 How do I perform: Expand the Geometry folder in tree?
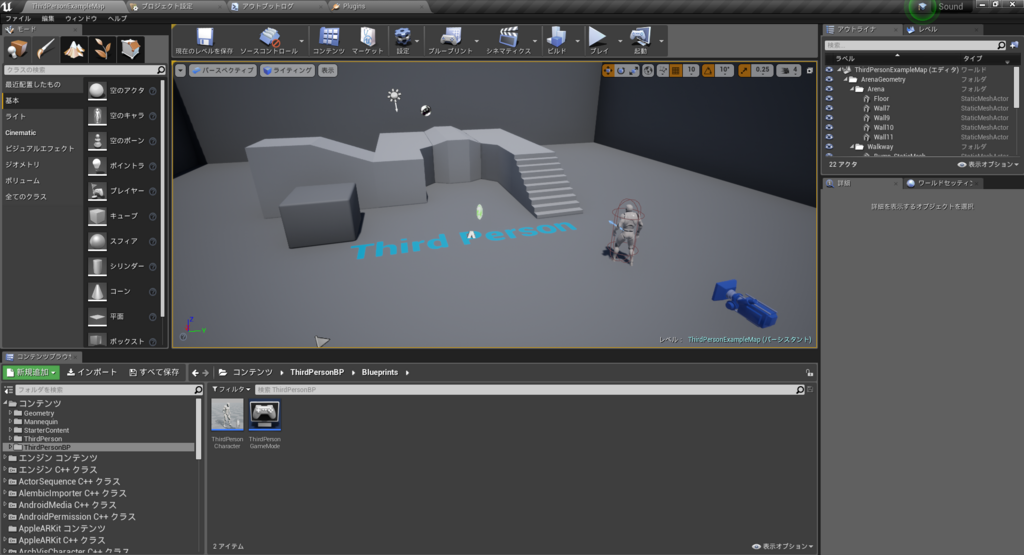click(10, 413)
